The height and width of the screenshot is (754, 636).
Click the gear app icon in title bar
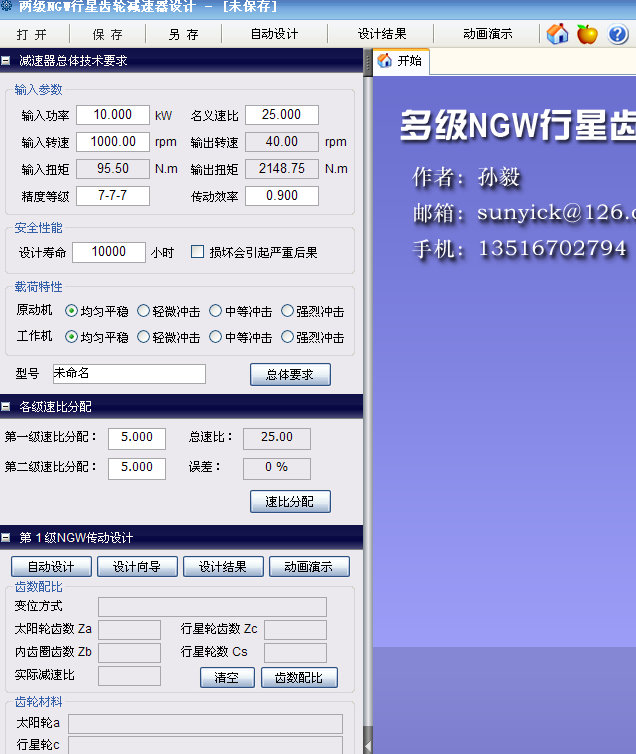point(6,6)
